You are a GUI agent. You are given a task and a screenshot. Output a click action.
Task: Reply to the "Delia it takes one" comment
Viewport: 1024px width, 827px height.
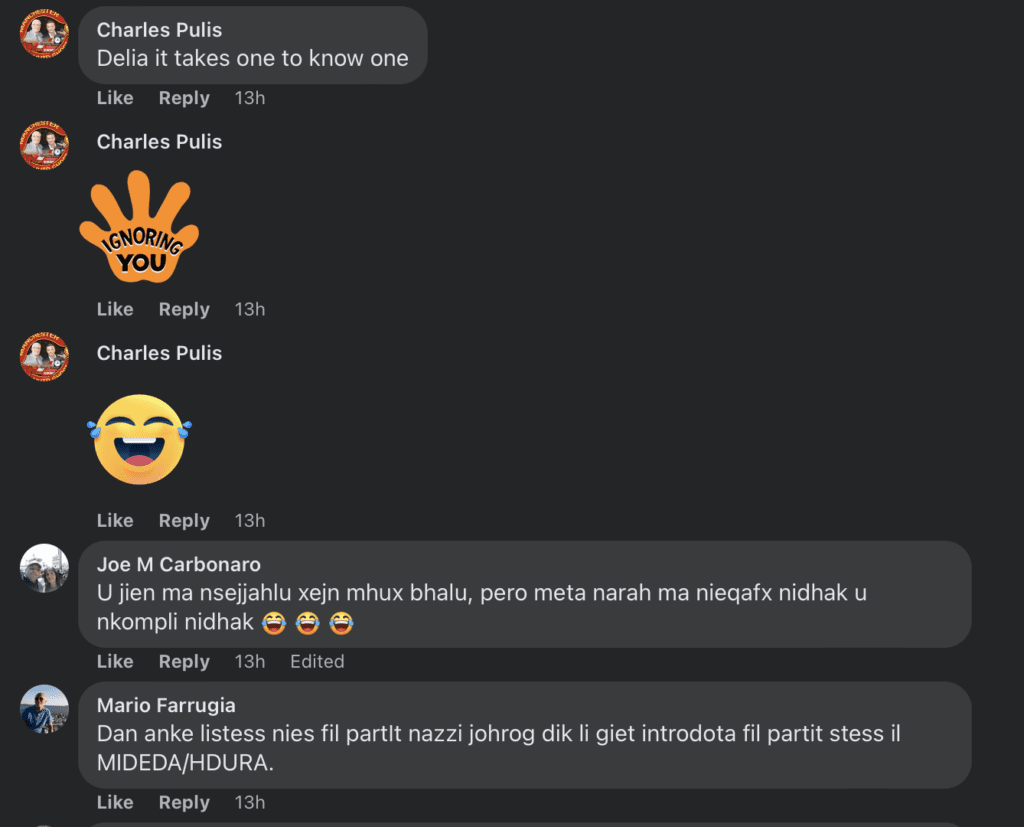184,98
